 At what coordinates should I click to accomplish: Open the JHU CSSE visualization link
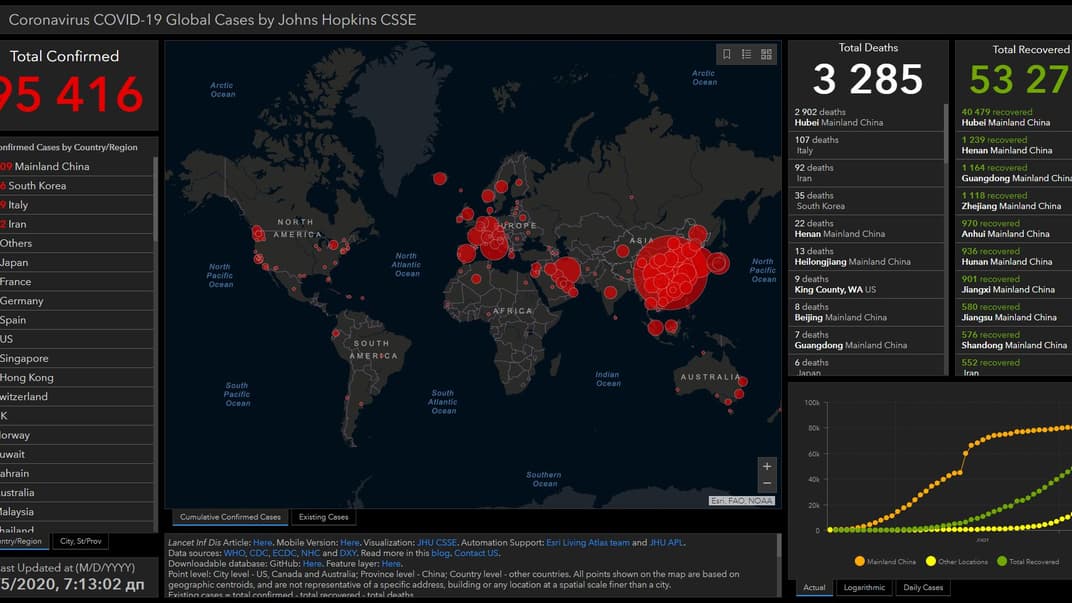click(x=439, y=542)
